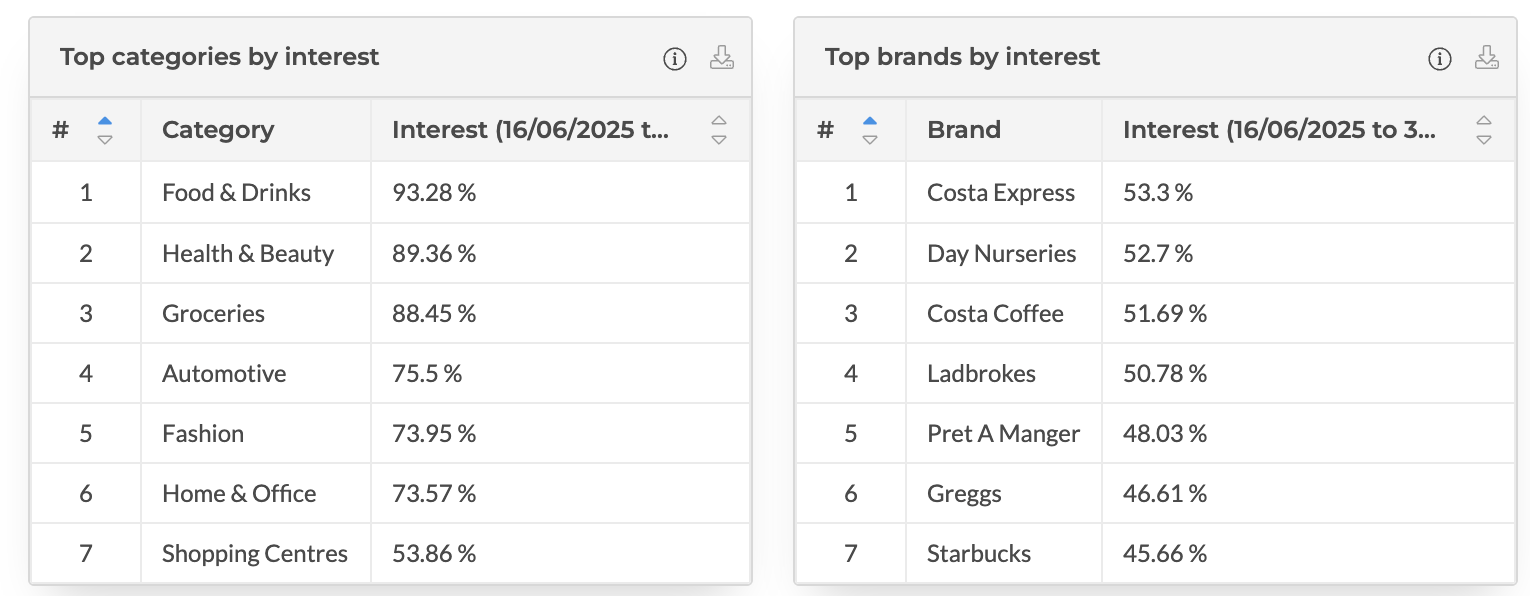1530x596 pixels.
Task: Select the Starbucks row
Action: [x=978, y=553]
